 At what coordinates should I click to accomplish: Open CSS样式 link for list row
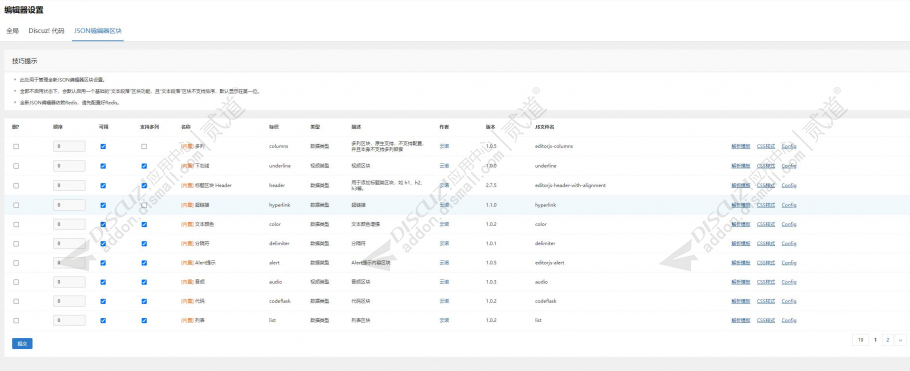tap(765, 320)
